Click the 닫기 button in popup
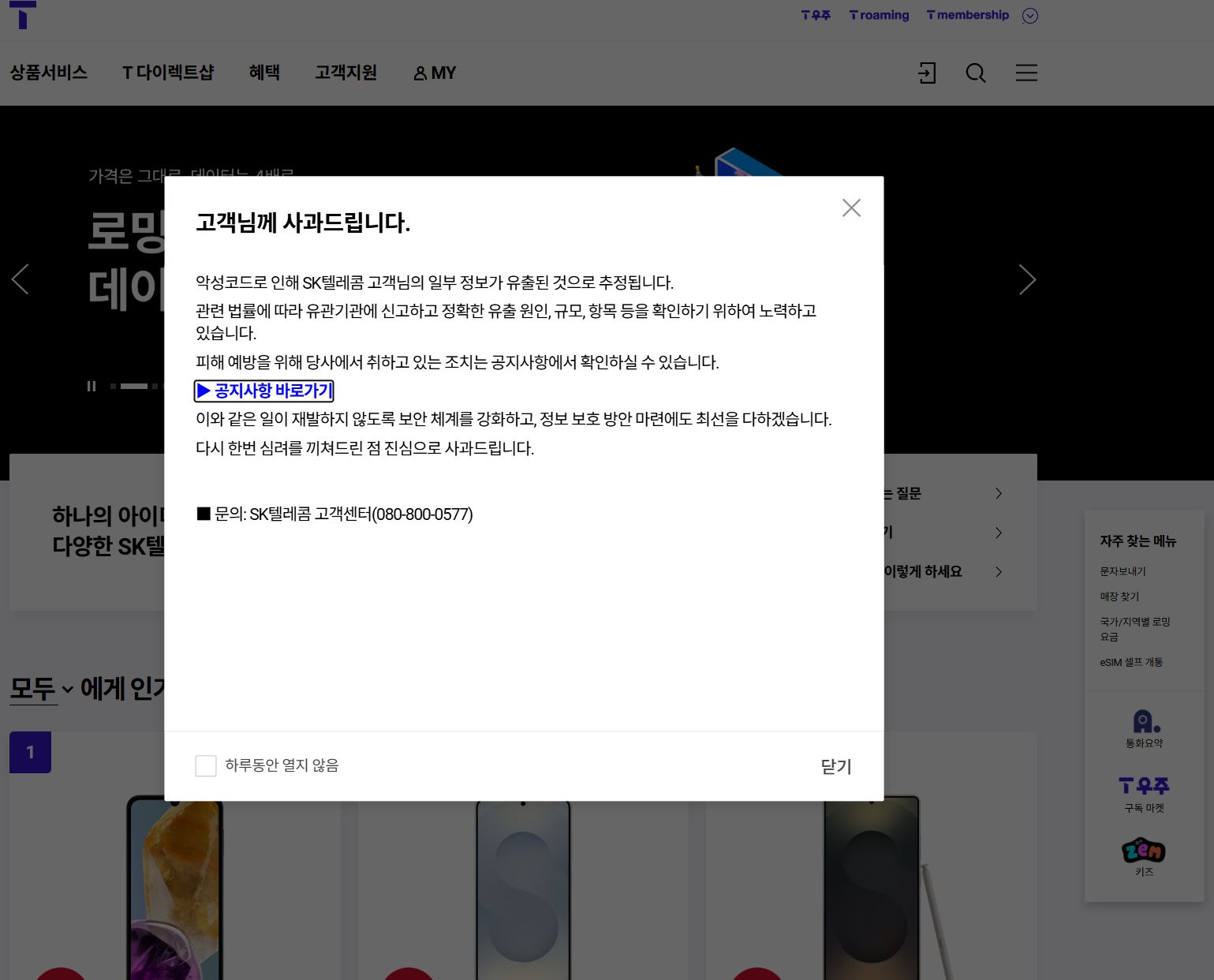Viewport: 1214px width, 980px height. point(836,766)
